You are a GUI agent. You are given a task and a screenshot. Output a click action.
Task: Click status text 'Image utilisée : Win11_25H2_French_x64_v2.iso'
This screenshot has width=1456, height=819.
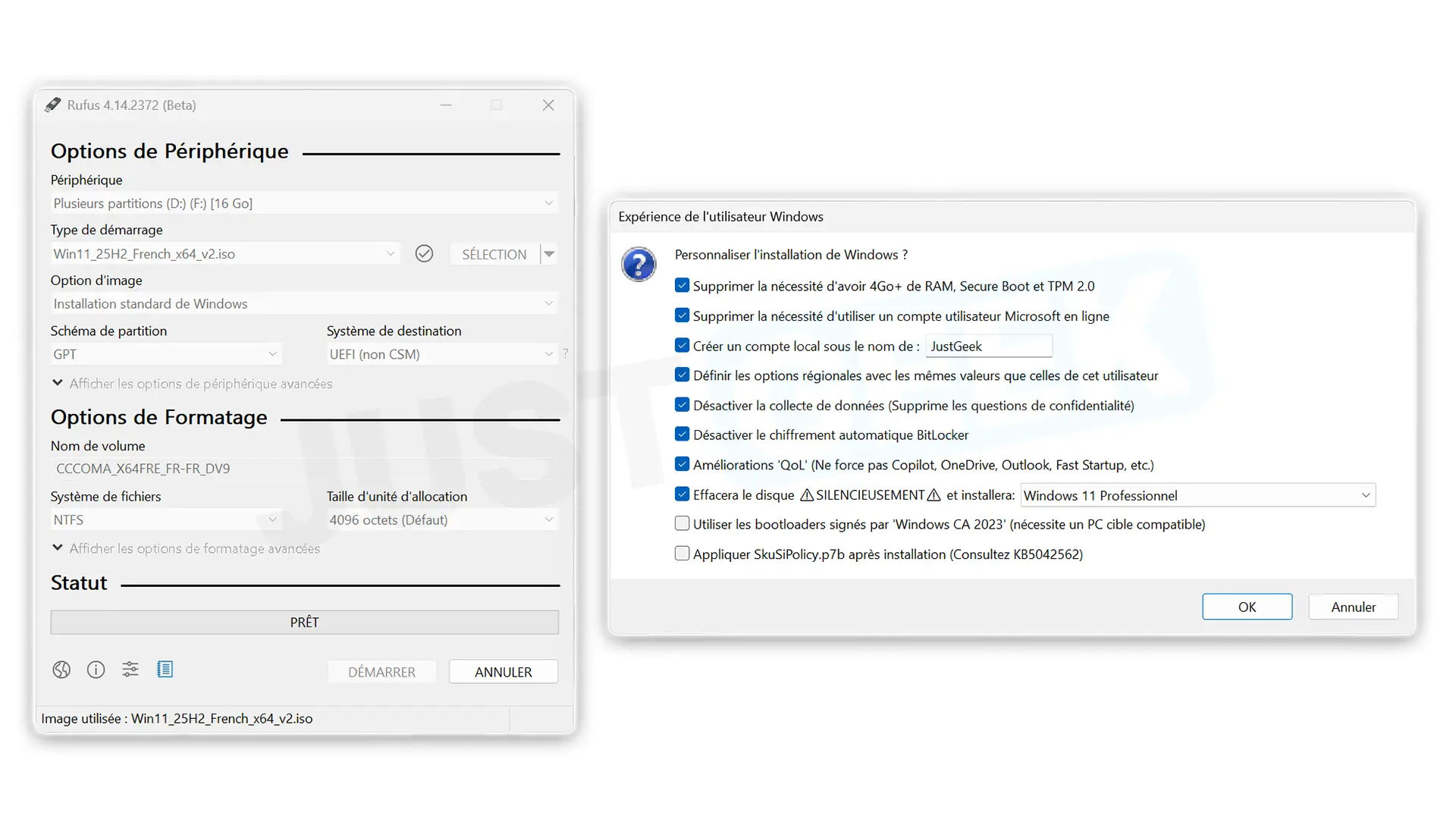(177, 718)
